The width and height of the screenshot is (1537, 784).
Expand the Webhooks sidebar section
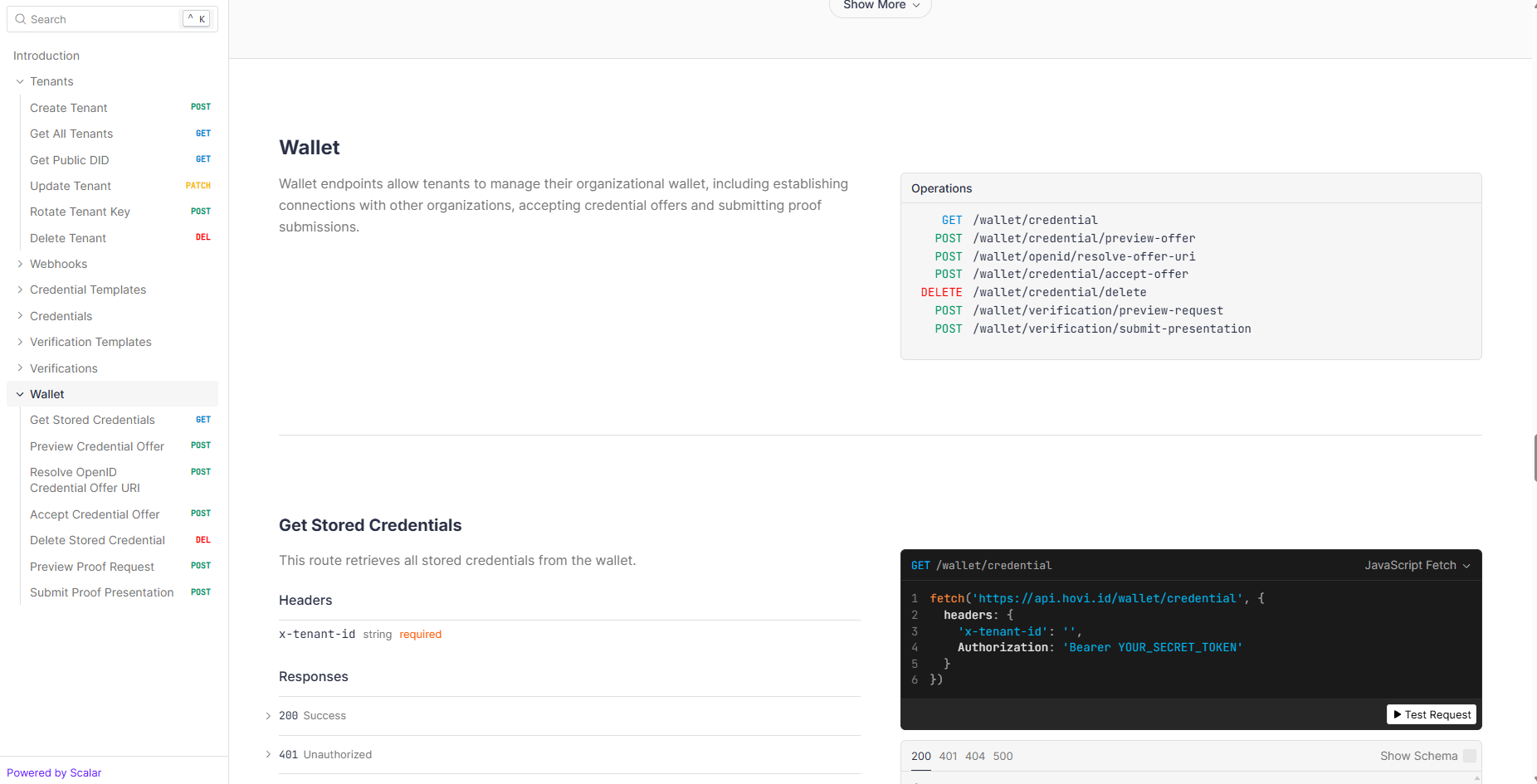coord(20,264)
